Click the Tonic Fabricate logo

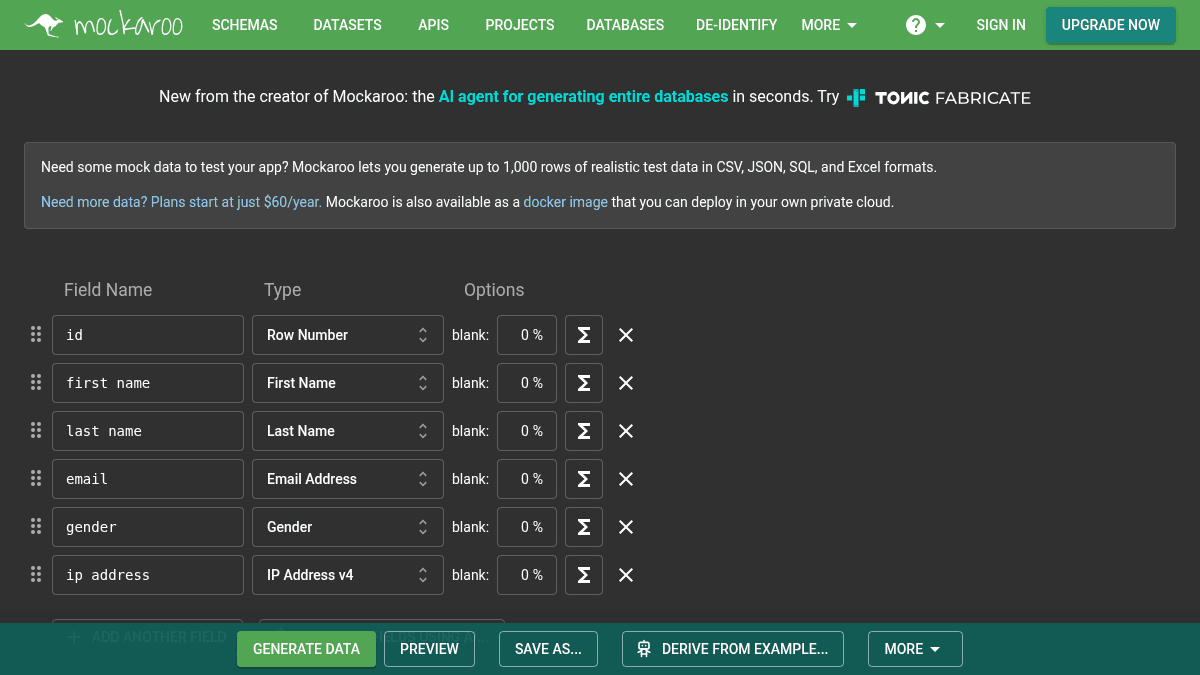tap(939, 97)
